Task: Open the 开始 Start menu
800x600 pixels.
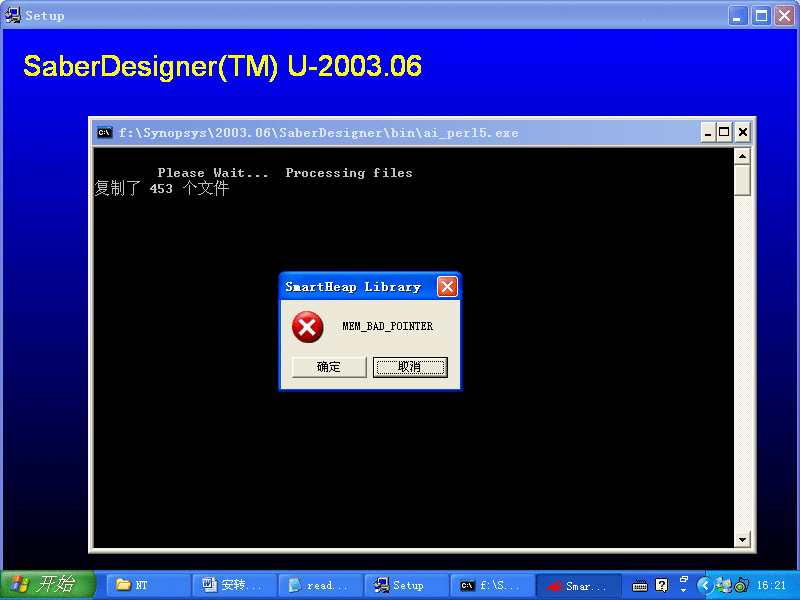Action: [x=48, y=585]
